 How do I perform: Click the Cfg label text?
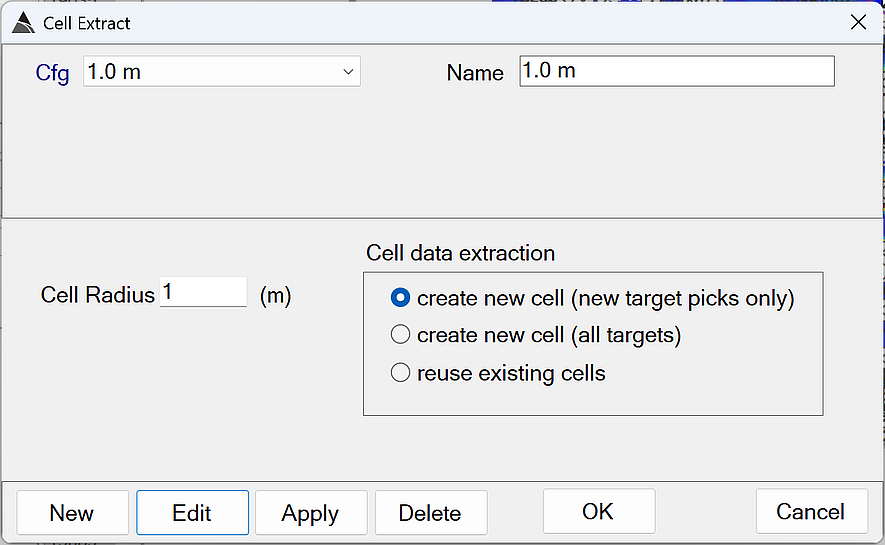[x=52, y=73]
